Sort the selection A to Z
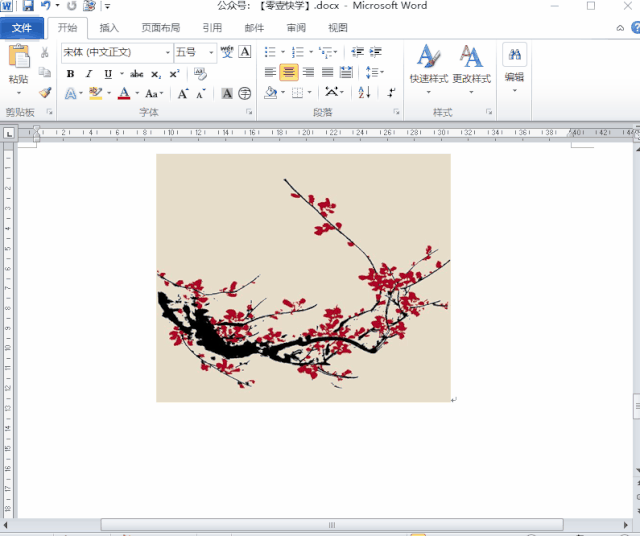640x536 pixels. (x=364, y=93)
